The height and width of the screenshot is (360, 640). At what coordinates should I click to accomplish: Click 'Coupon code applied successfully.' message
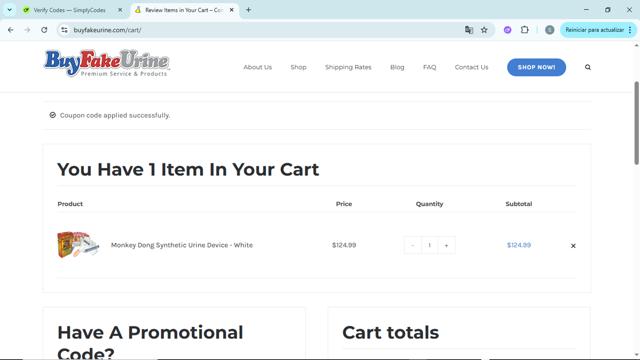click(115, 115)
